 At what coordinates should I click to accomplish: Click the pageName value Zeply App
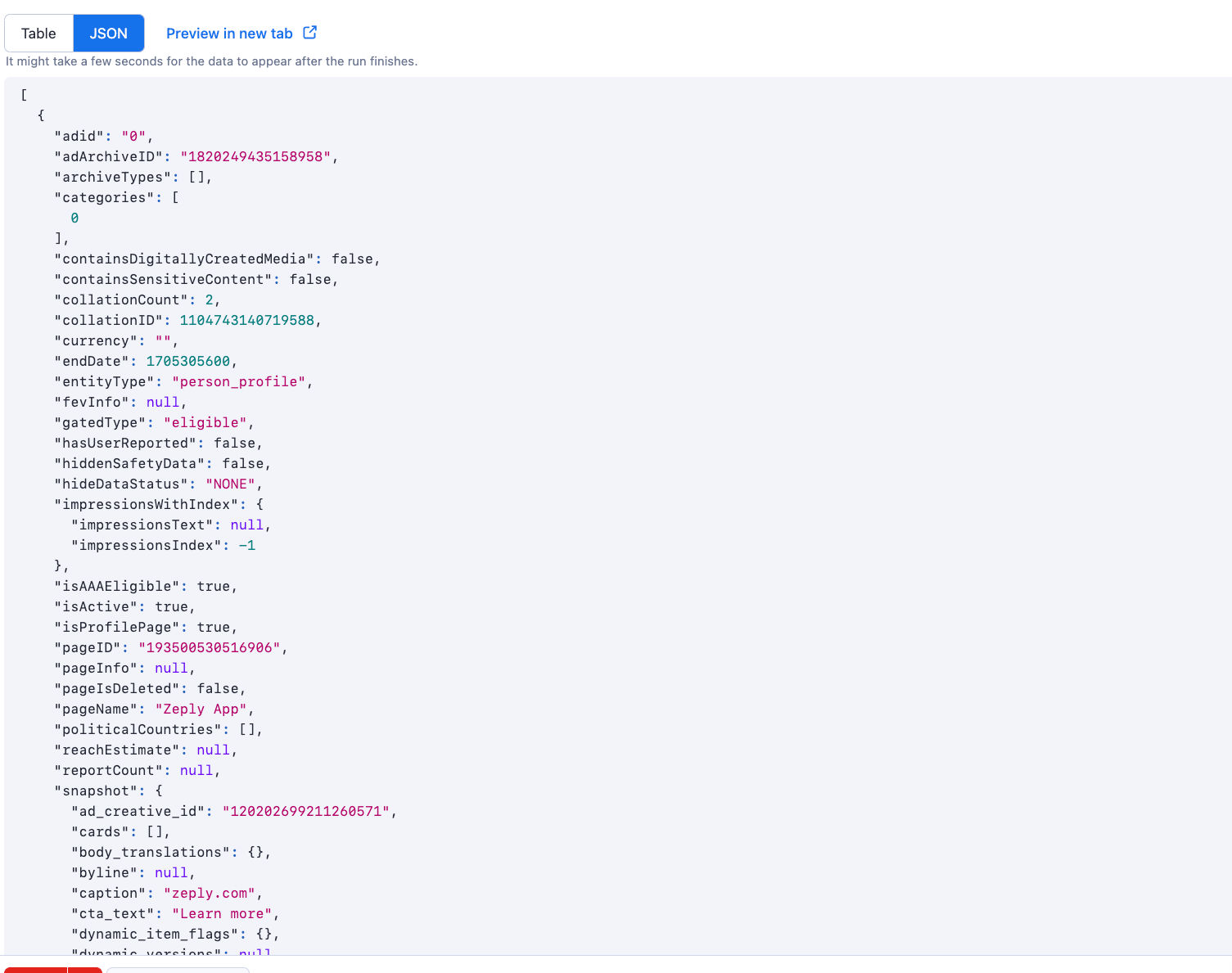click(201, 709)
